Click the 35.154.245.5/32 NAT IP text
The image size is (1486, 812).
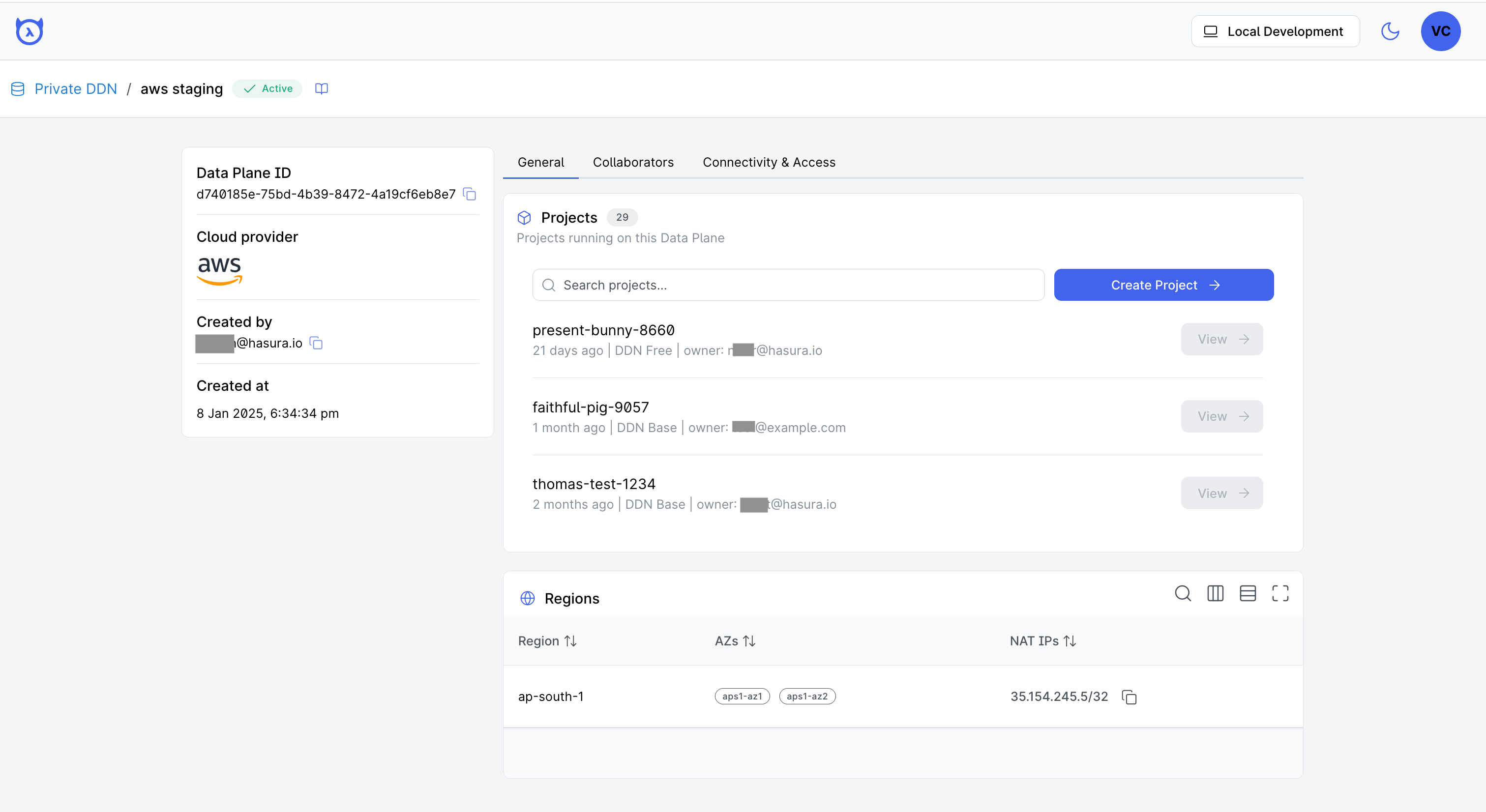tap(1059, 696)
